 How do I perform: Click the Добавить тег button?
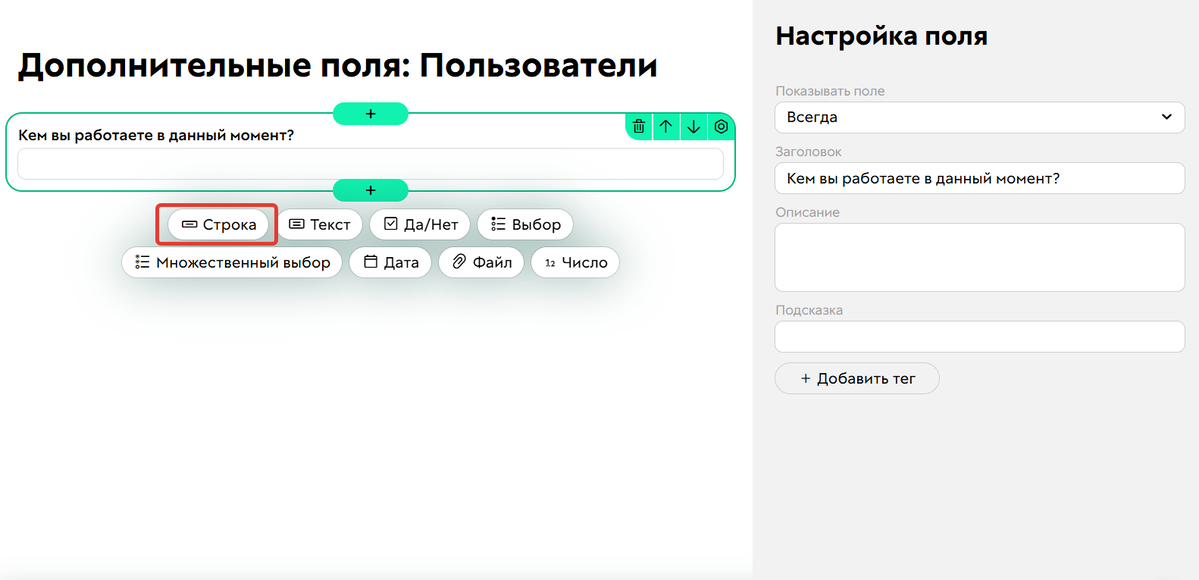[x=856, y=378]
